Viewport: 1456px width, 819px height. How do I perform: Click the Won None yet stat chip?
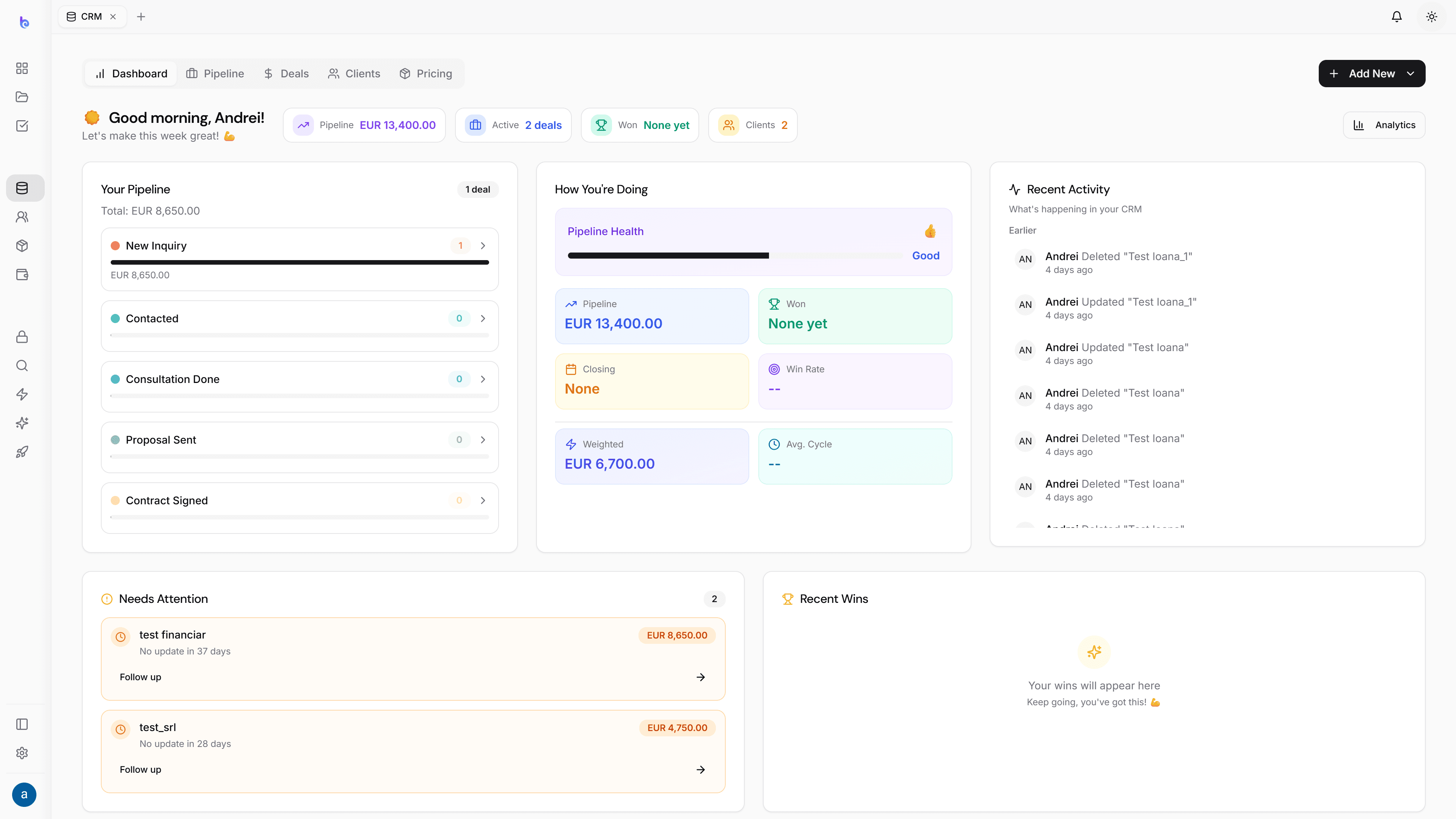[640, 125]
